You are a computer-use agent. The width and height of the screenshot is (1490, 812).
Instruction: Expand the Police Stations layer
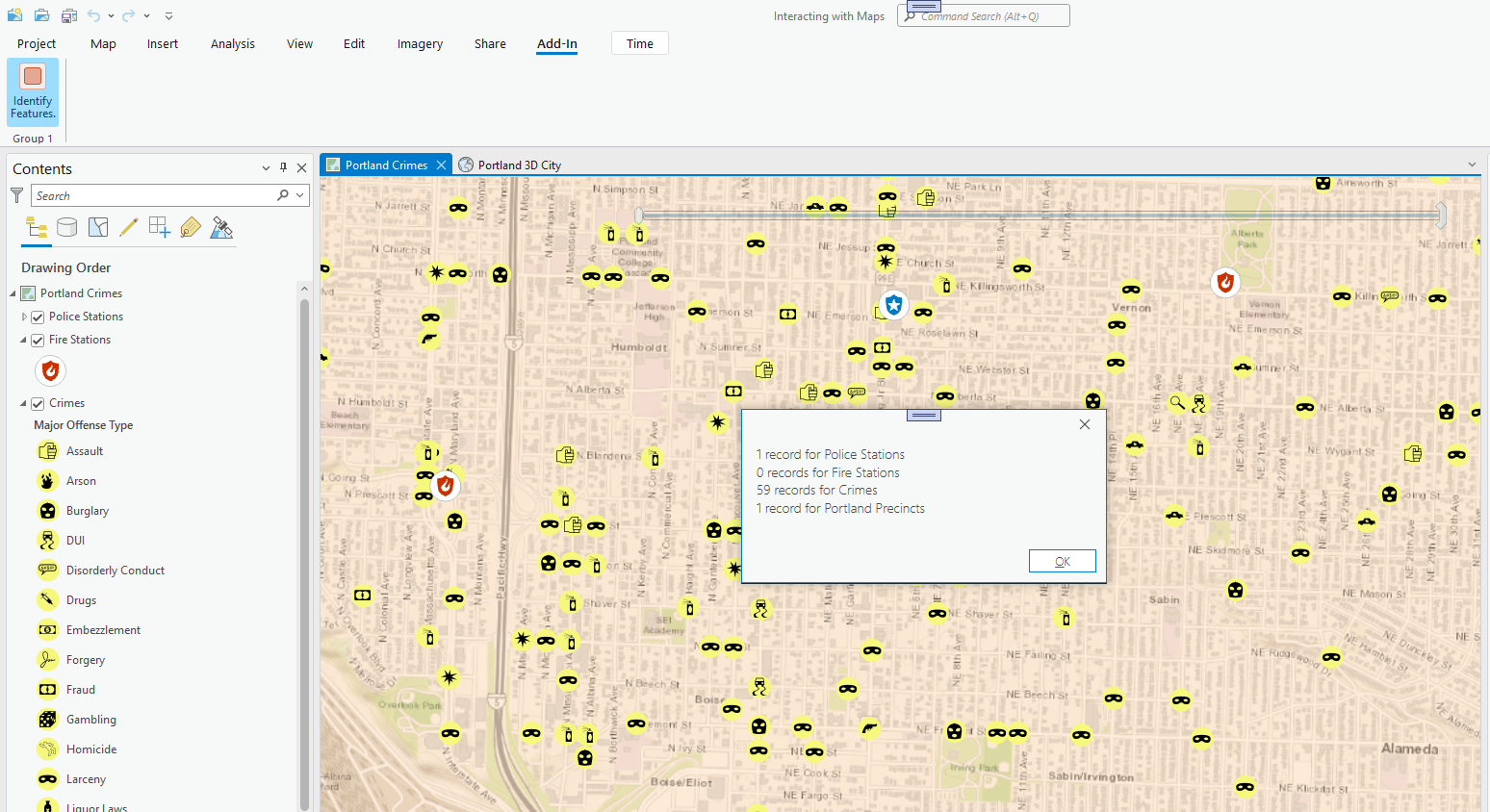[24, 316]
